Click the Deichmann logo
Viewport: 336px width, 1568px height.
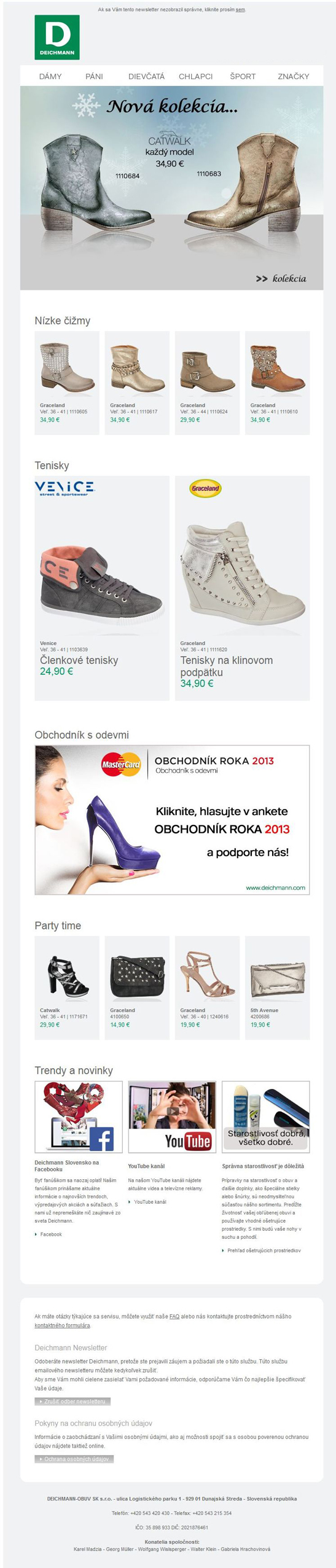[x=57, y=37]
